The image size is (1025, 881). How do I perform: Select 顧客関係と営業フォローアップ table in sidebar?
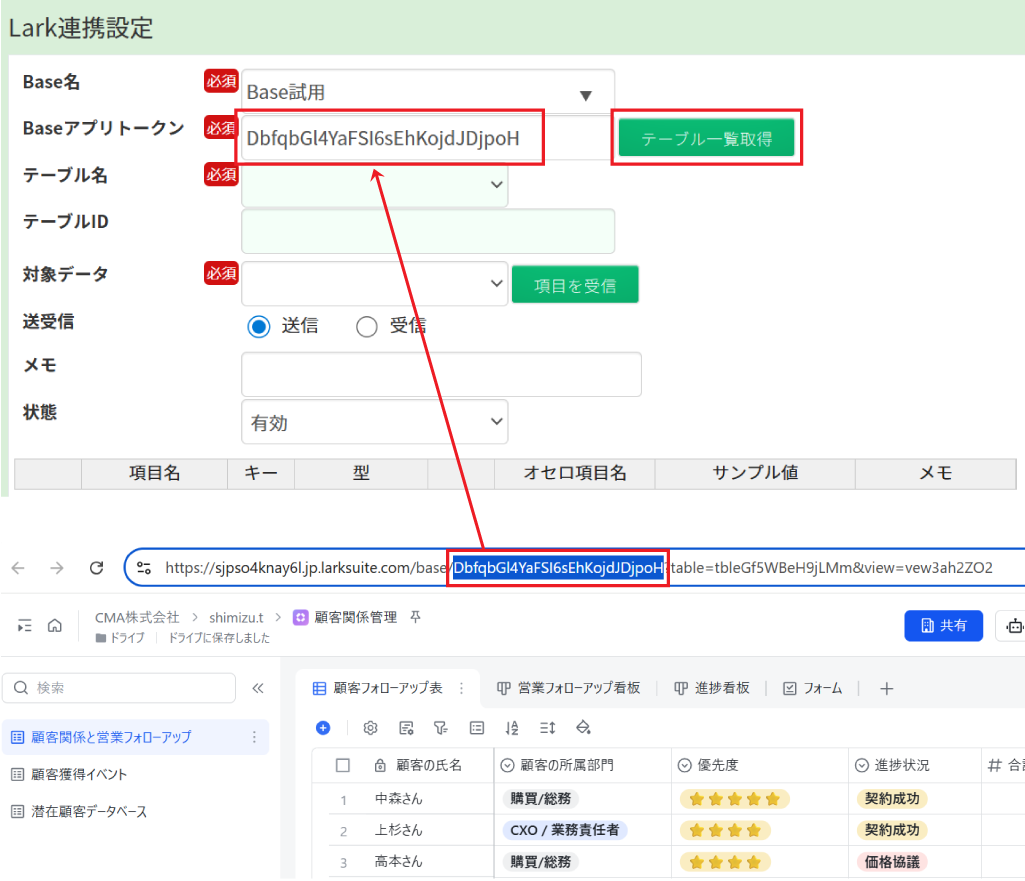click(x=135, y=737)
